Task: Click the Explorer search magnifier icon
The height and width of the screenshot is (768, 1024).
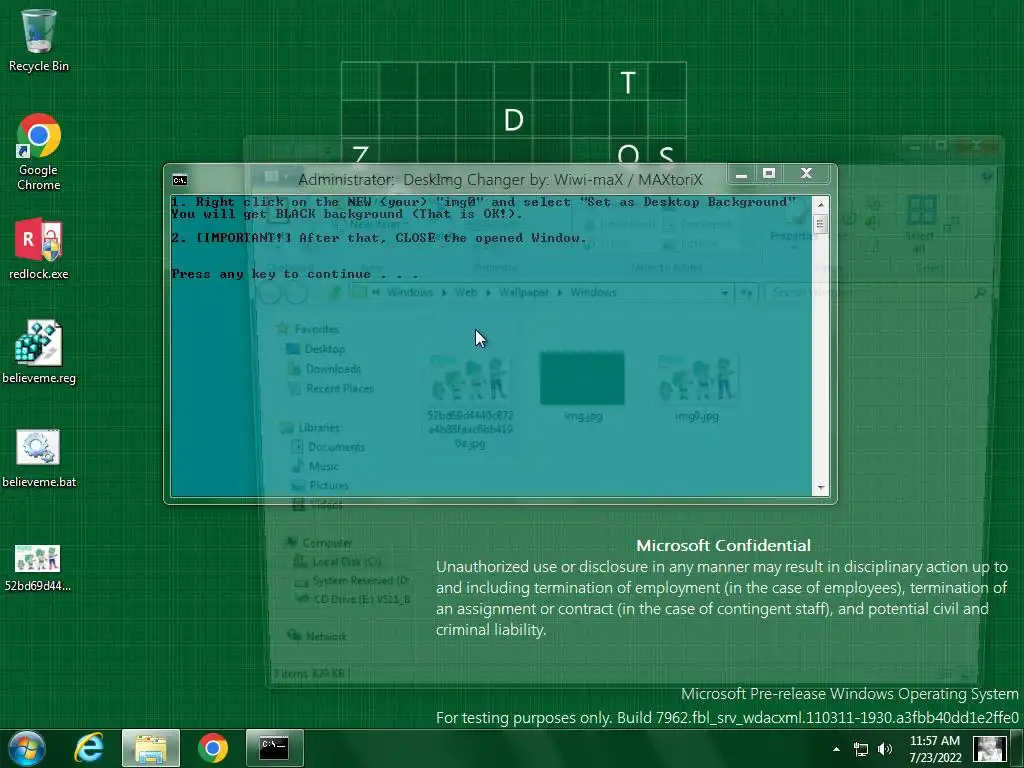Action: pyautogui.click(x=980, y=293)
